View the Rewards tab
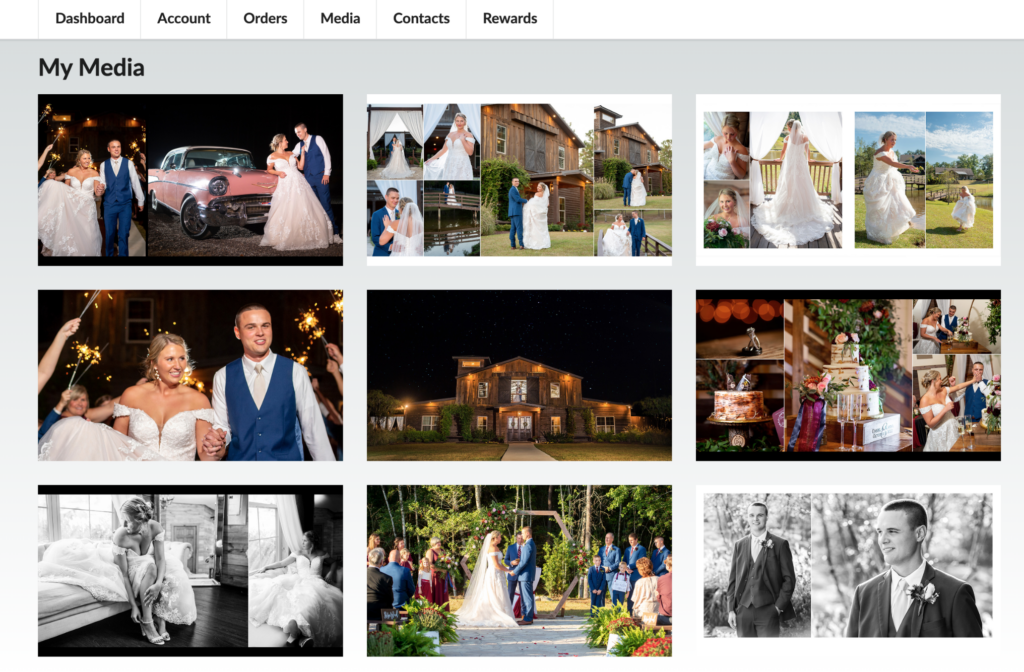Screen dimensions: 1024x672 pyautogui.click(x=510, y=19)
